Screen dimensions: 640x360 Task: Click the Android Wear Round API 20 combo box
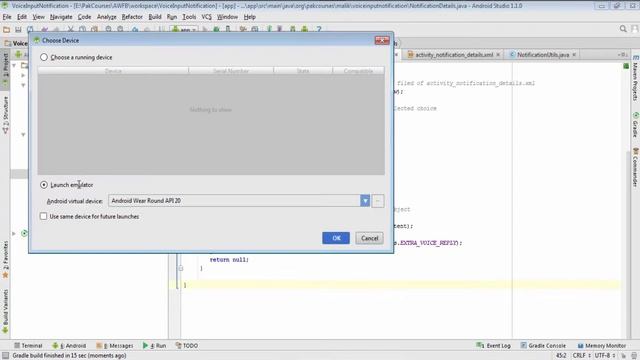pyautogui.click(x=239, y=200)
